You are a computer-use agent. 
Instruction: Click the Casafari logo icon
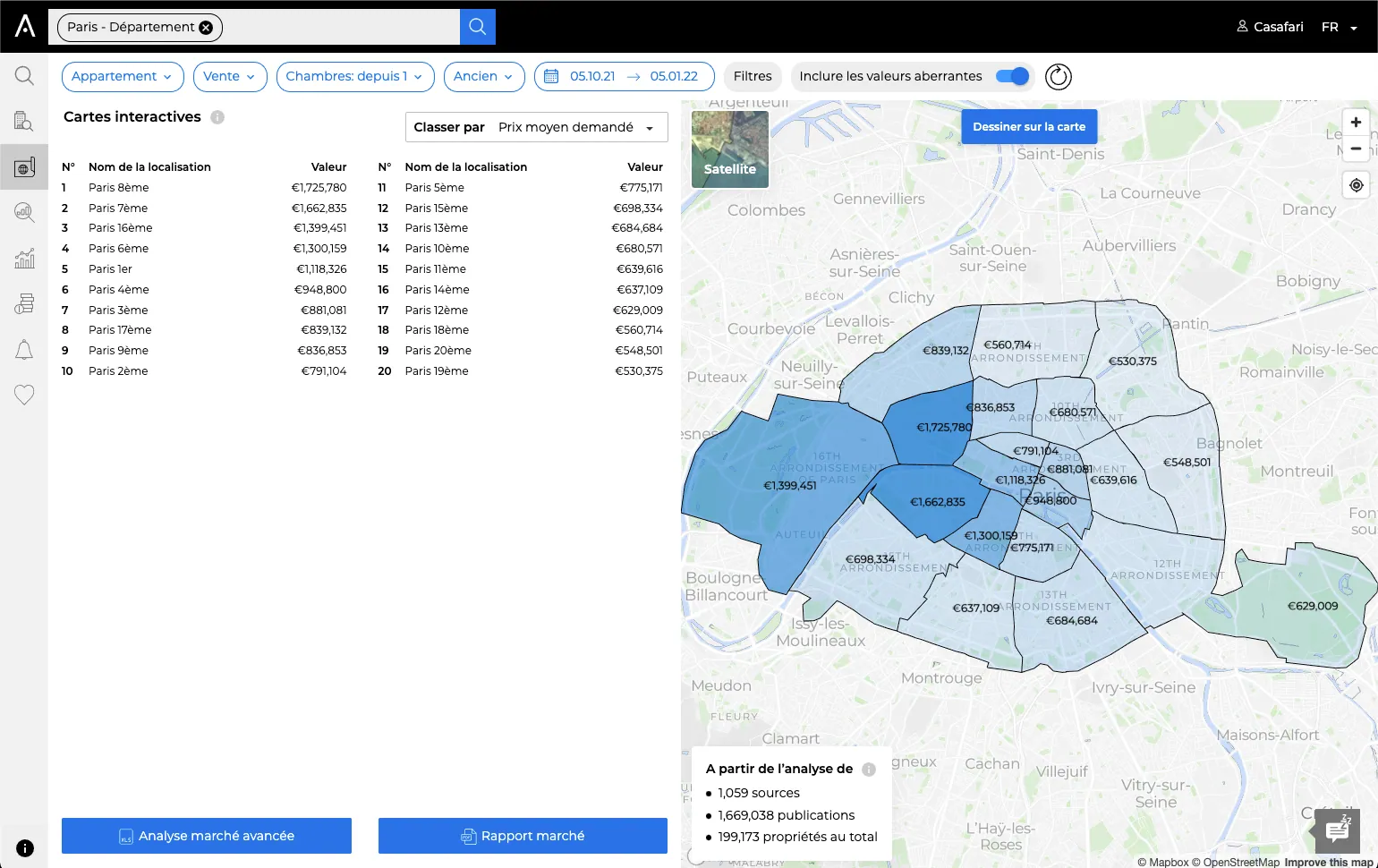[x=25, y=26]
